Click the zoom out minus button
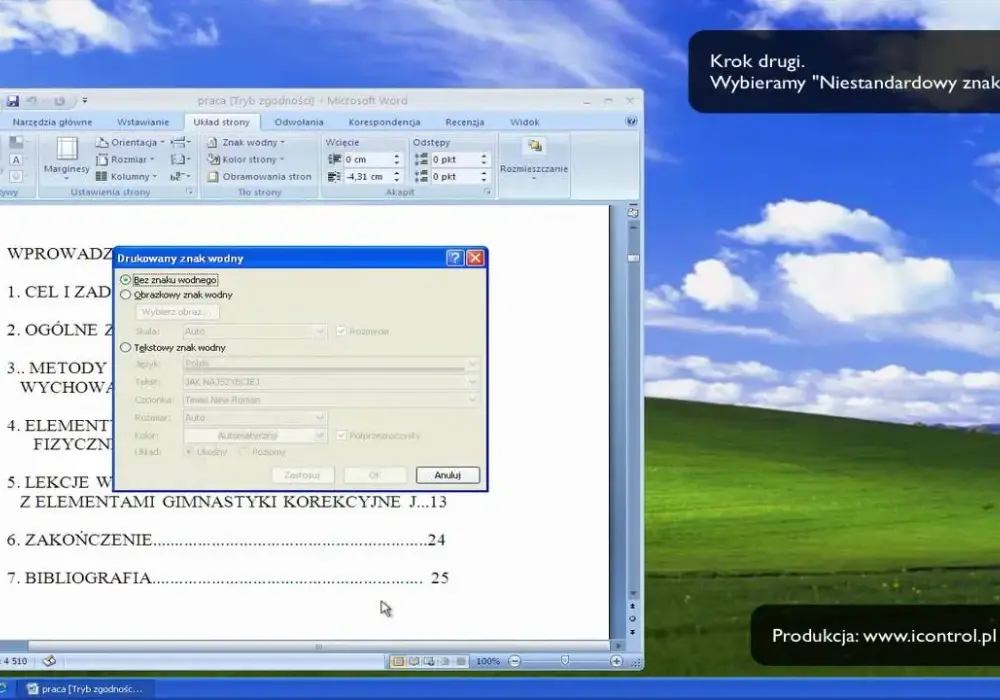This screenshot has height=700, width=1000. [x=515, y=661]
